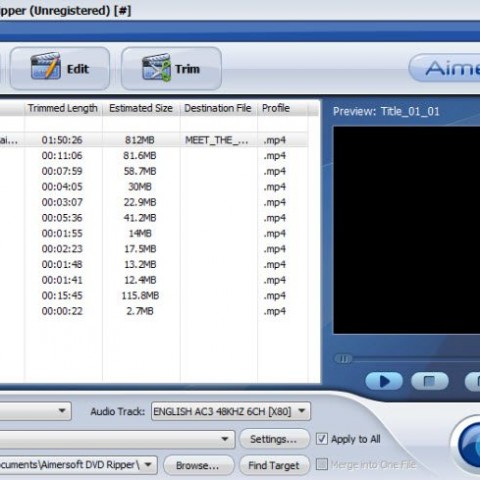This screenshot has width=480, height=480.
Task: Click the Aimersoft logo button
Action: (x=445, y=68)
